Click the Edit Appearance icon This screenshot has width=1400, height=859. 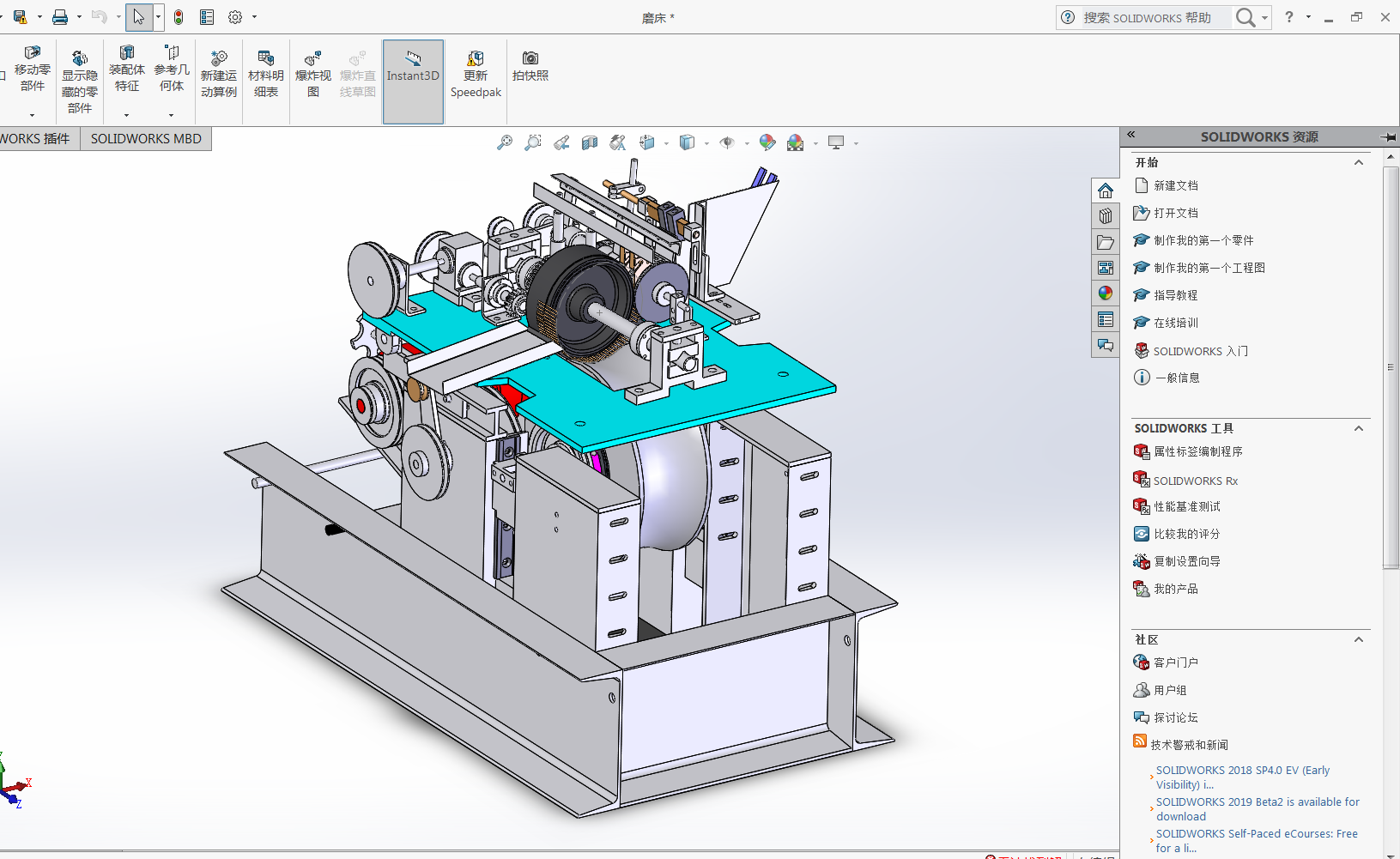tap(767, 142)
